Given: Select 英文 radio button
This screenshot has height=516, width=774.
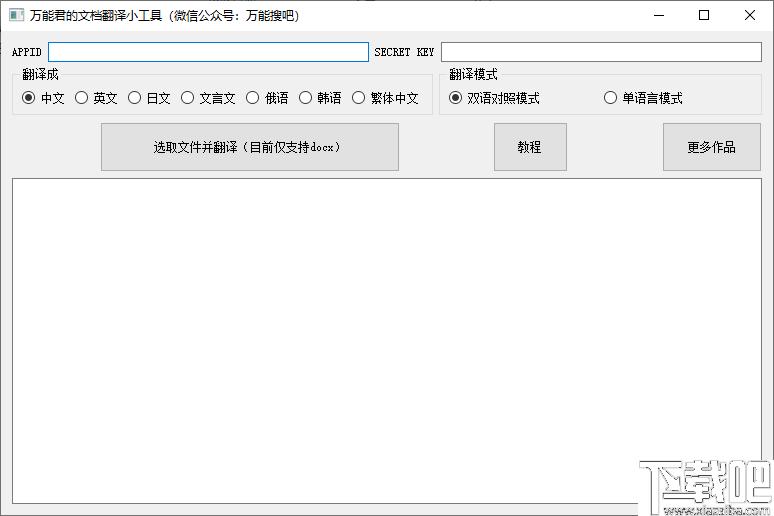Looking at the screenshot, I should (x=96, y=98).
